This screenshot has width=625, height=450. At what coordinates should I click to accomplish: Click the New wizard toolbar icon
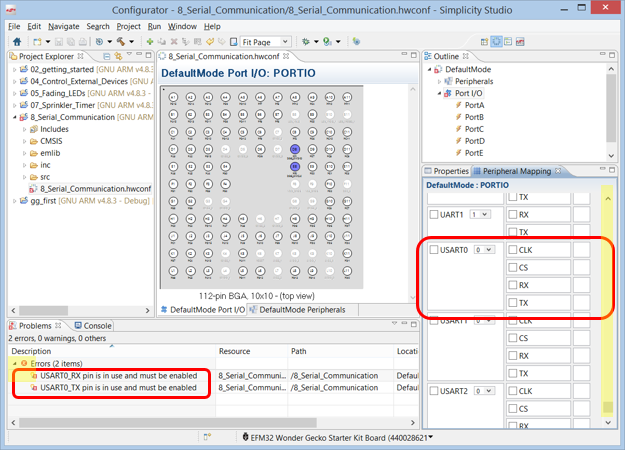37,41
